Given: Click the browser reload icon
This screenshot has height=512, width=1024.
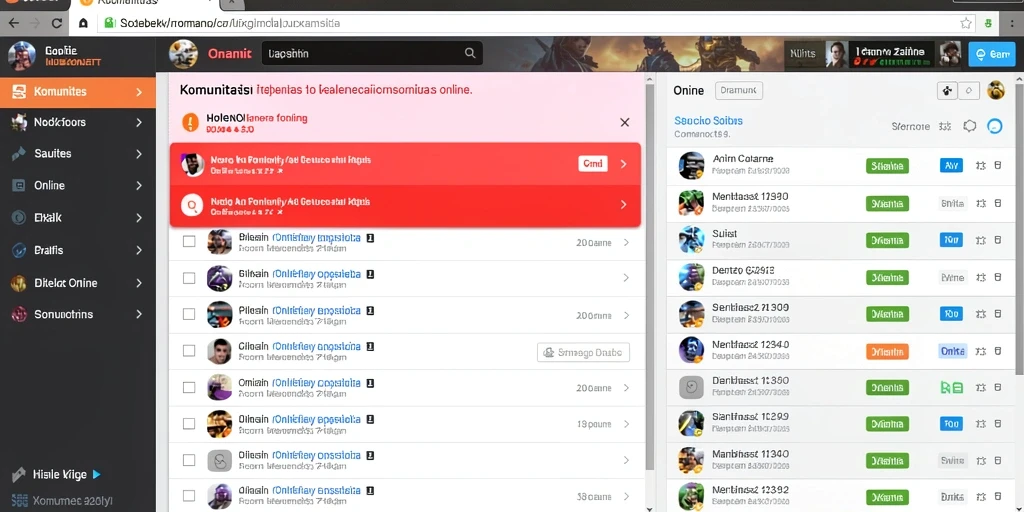Looking at the screenshot, I should (x=57, y=23).
